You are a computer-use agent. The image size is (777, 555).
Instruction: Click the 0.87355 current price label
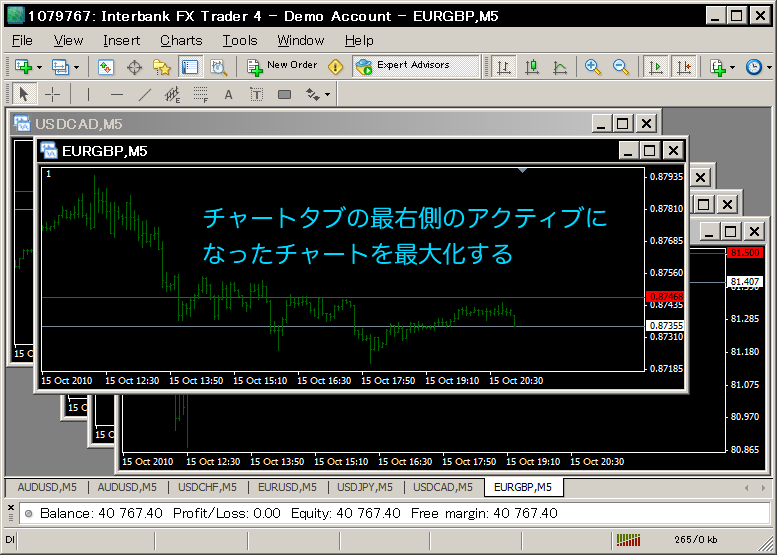(x=665, y=326)
